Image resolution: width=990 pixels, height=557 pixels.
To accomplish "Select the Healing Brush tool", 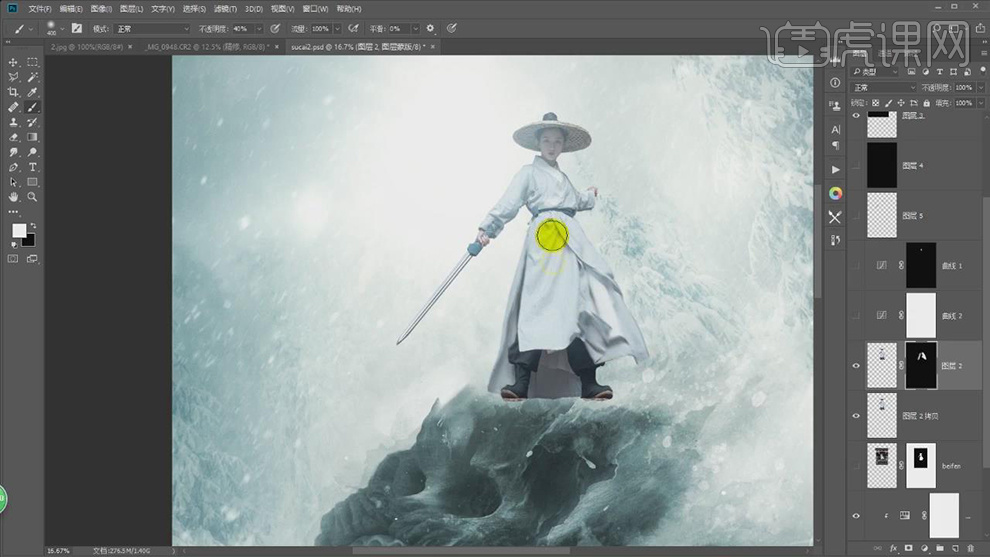I will [13, 107].
